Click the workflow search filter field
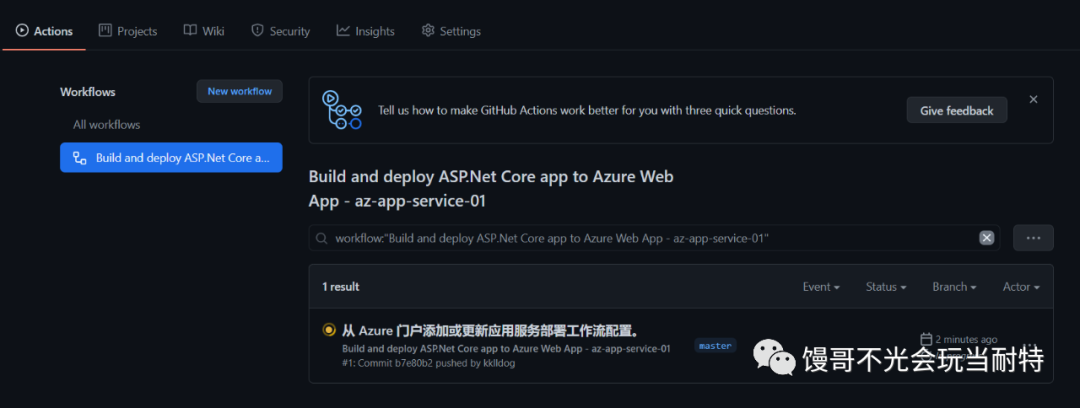This screenshot has height=408, width=1080. [654, 238]
